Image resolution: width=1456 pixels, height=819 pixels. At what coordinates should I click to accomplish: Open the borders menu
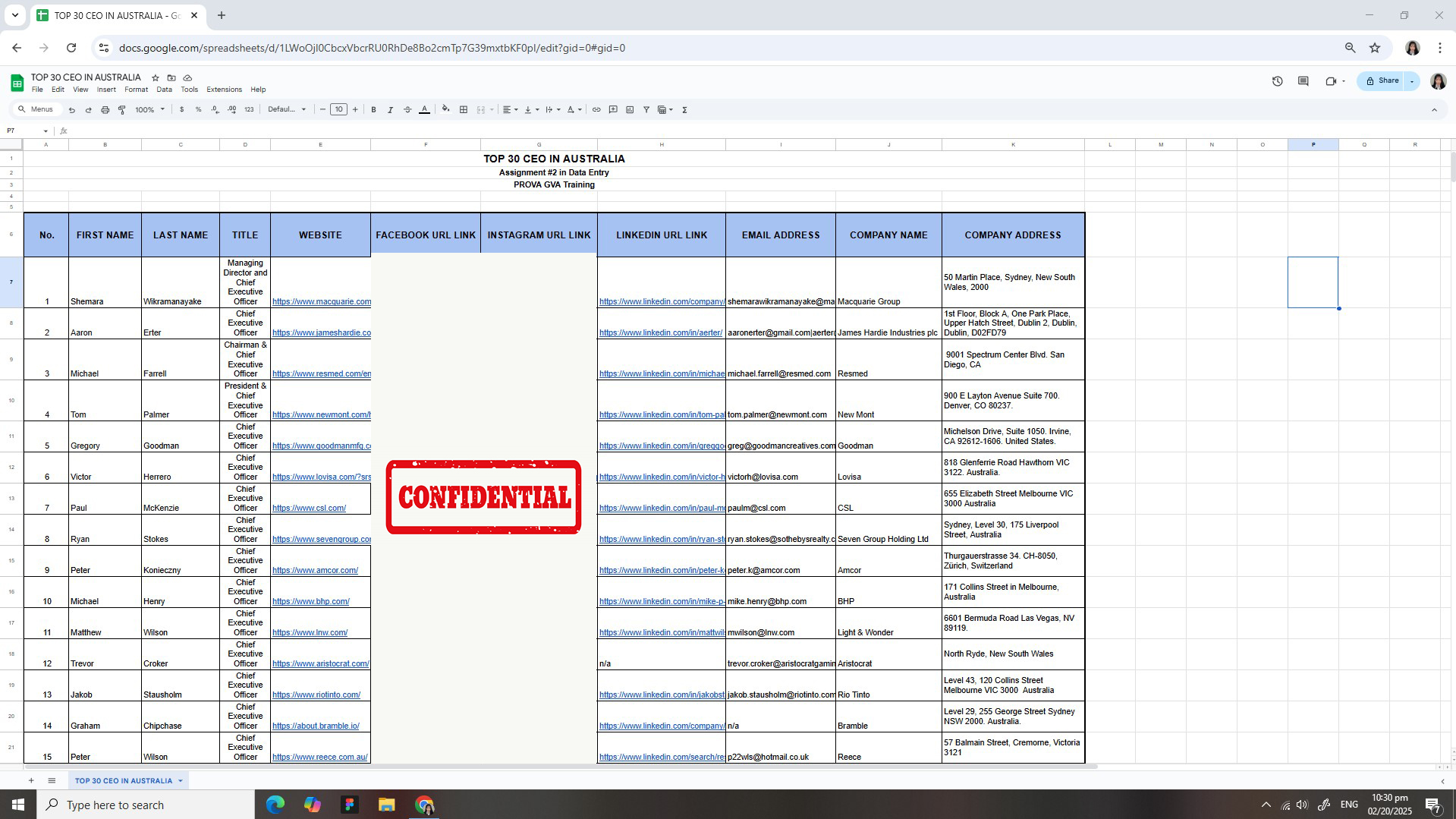click(x=464, y=110)
